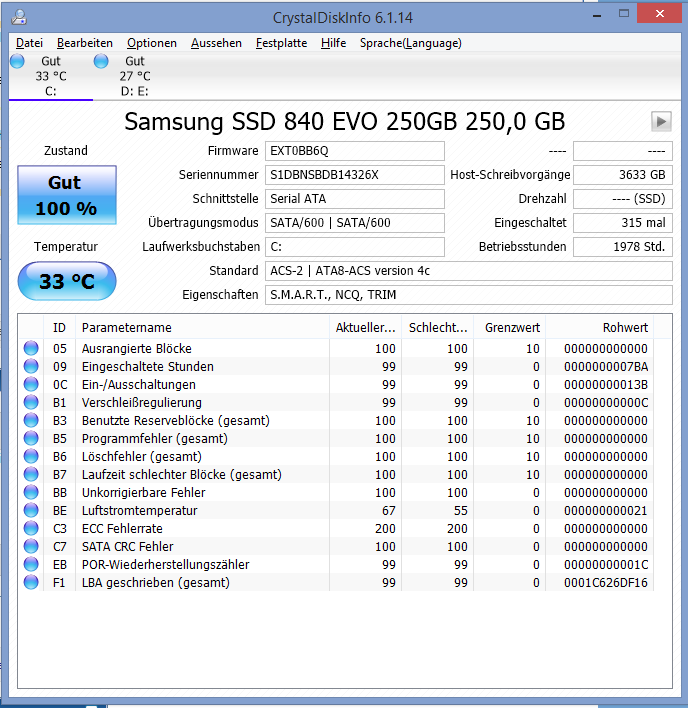
Task: Click the Rohwert column header
Action: (x=600, y=327)
